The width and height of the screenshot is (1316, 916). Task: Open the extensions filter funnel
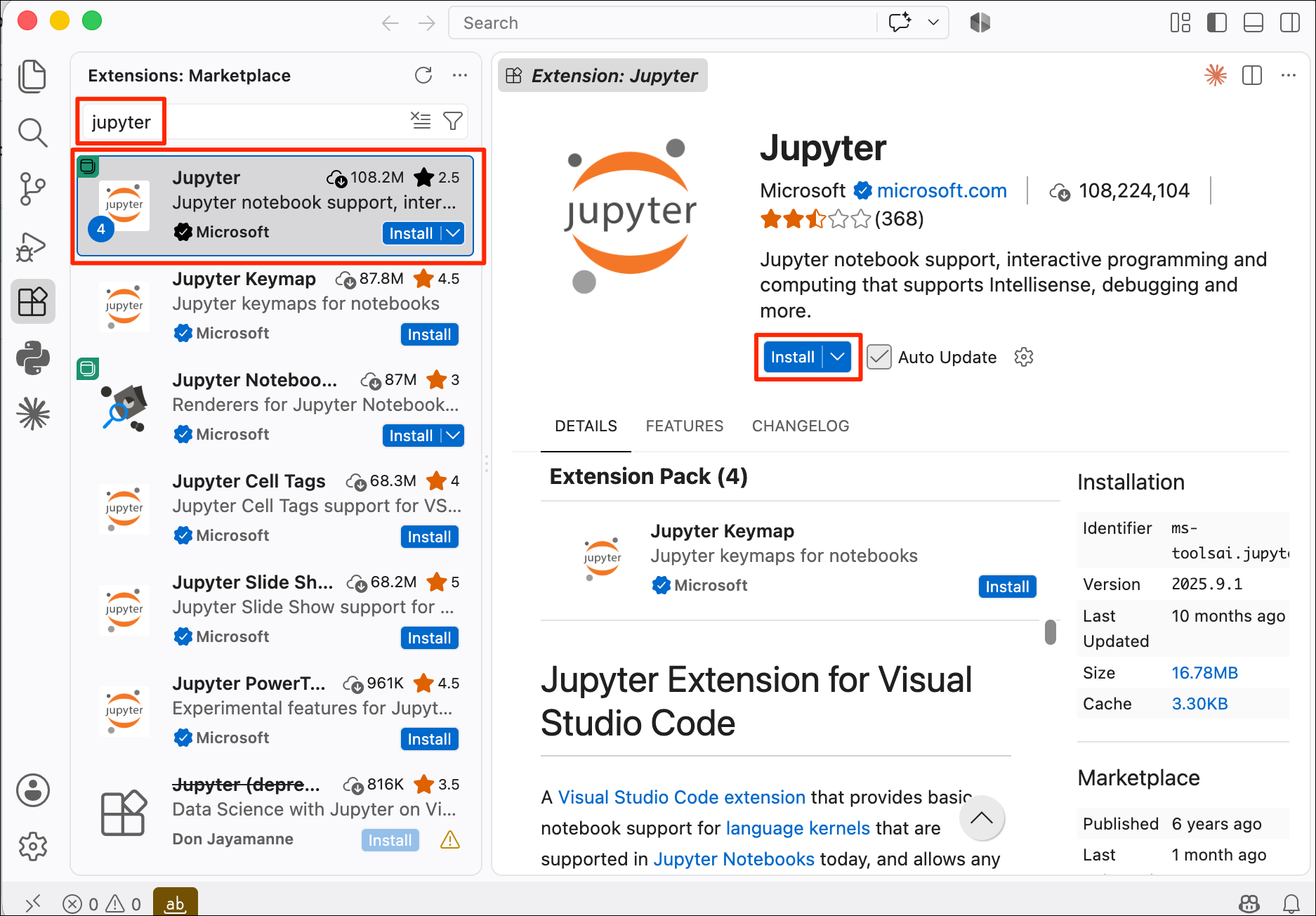click(453, 121)
